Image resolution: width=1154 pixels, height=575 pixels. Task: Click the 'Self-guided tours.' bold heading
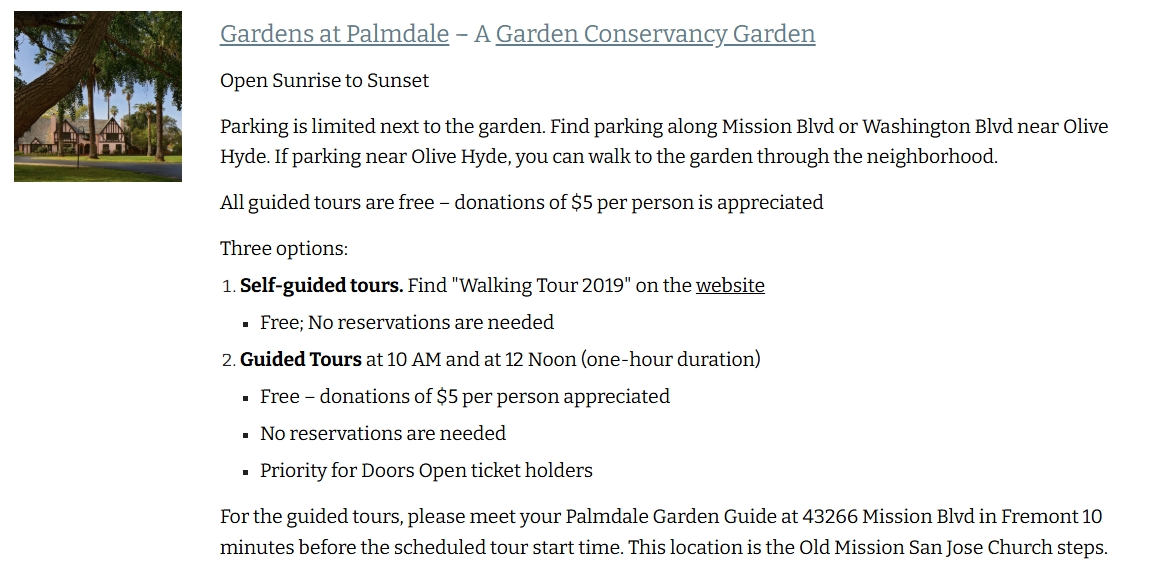pyautogui.click(x=322, y=286)
